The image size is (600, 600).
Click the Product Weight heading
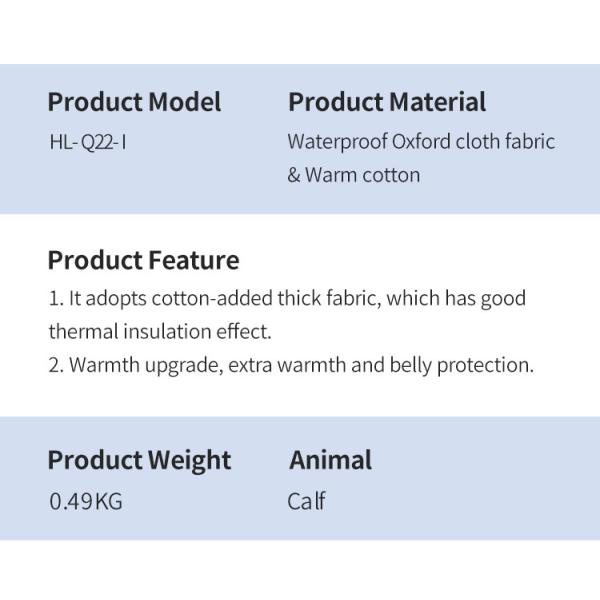(x=139, y=461)
